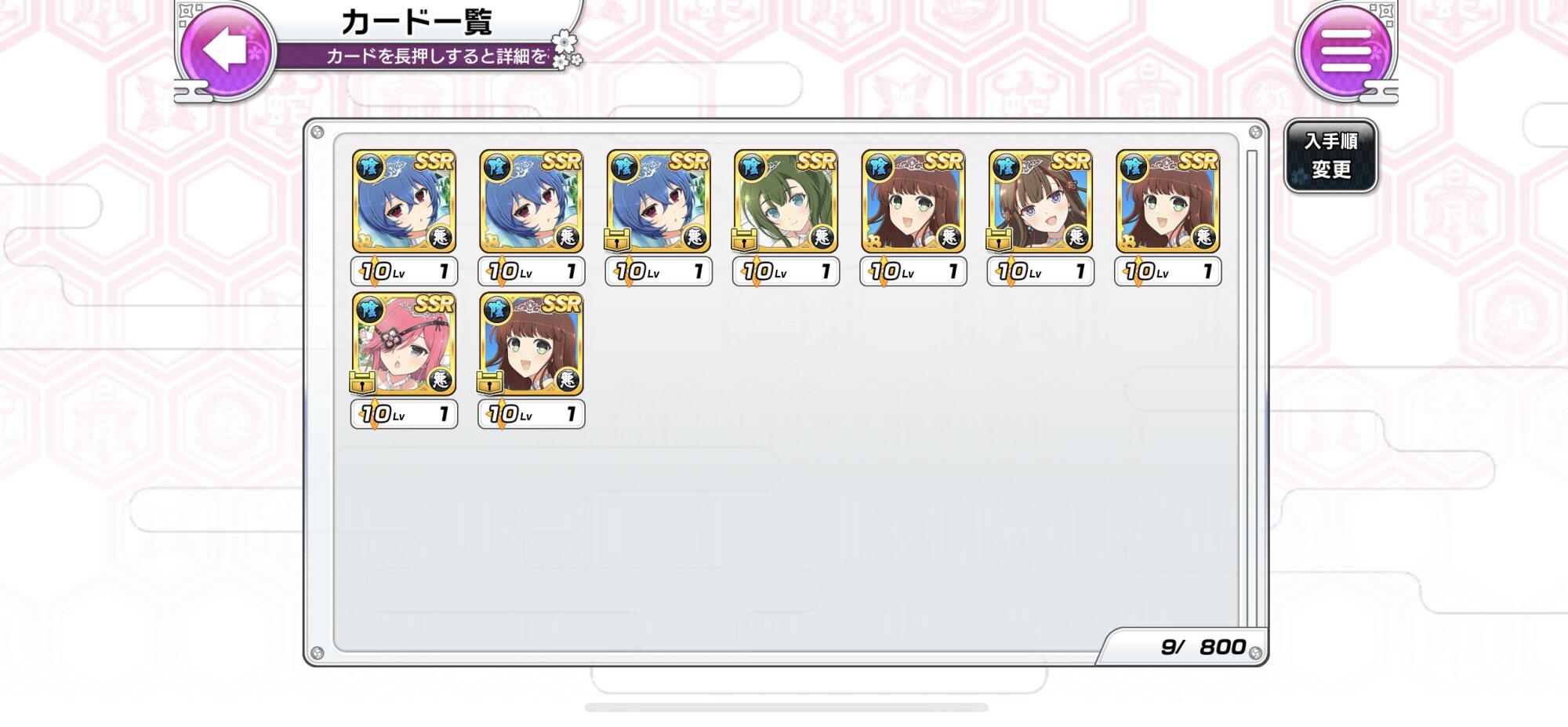The image size is (1568, 727).
Task: Select the locked blue-haired SSR card
Action: [659, 201]
